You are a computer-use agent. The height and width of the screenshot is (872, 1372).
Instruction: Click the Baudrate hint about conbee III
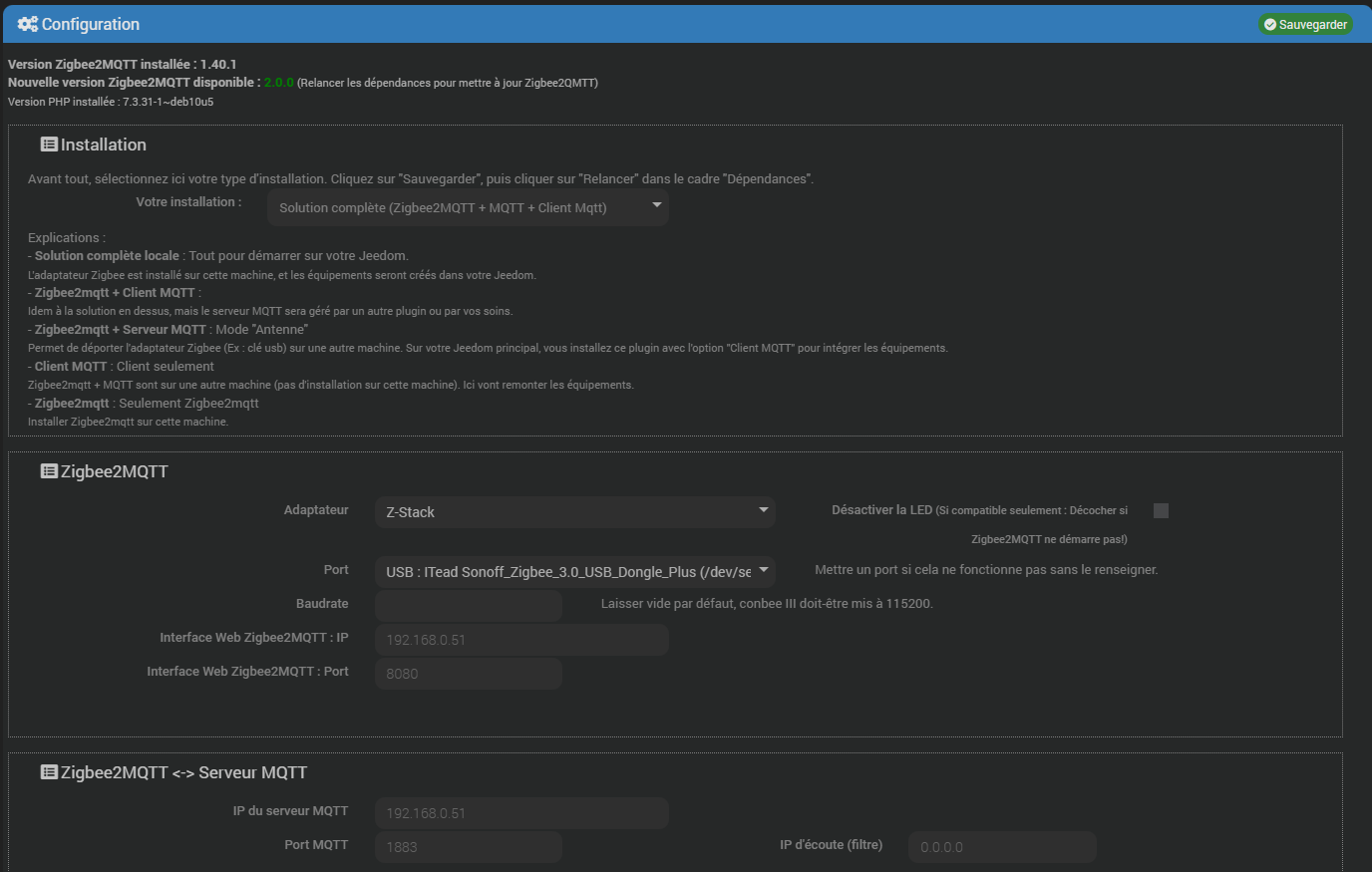[x=767, y=604]
